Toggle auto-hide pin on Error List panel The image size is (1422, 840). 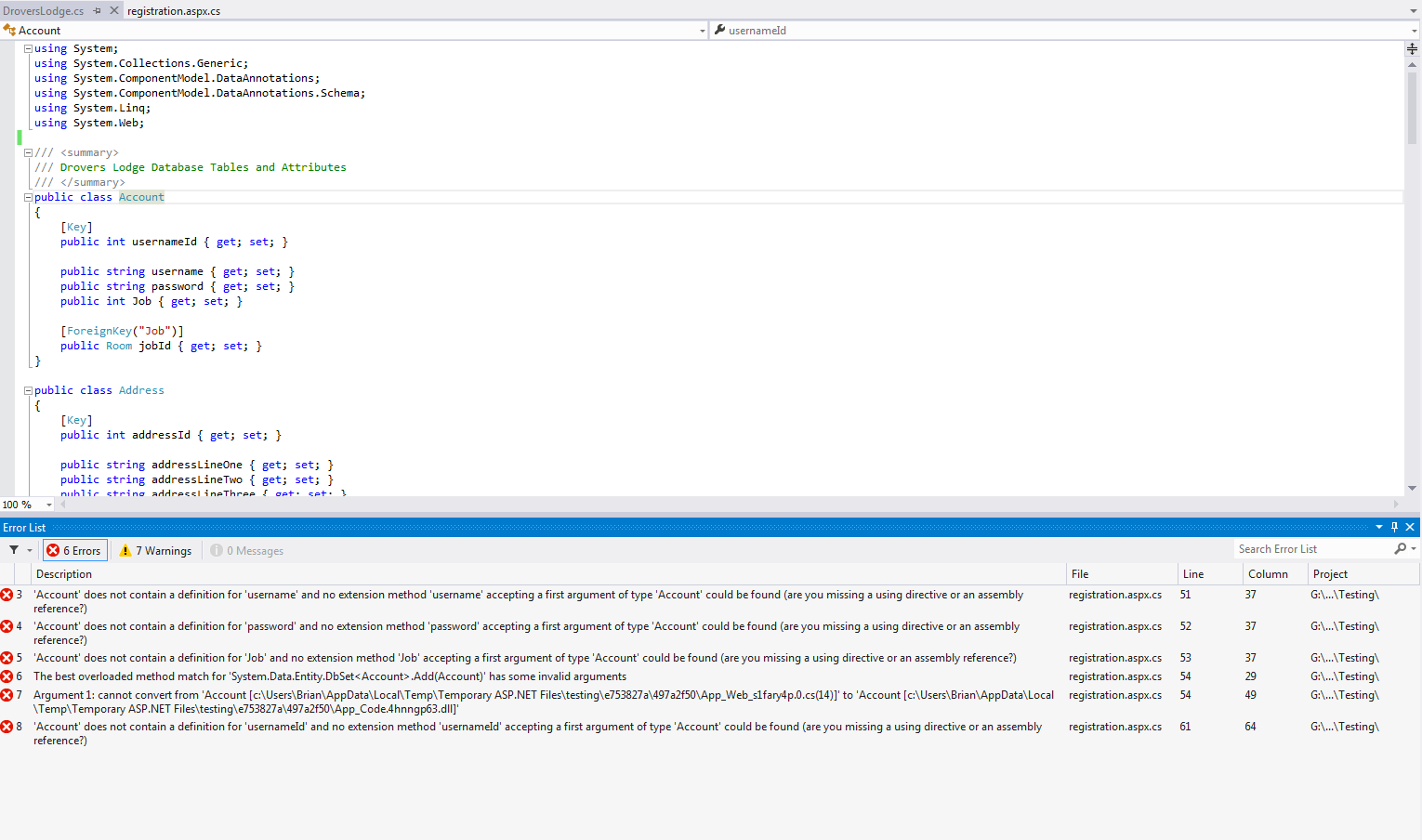1394,527
